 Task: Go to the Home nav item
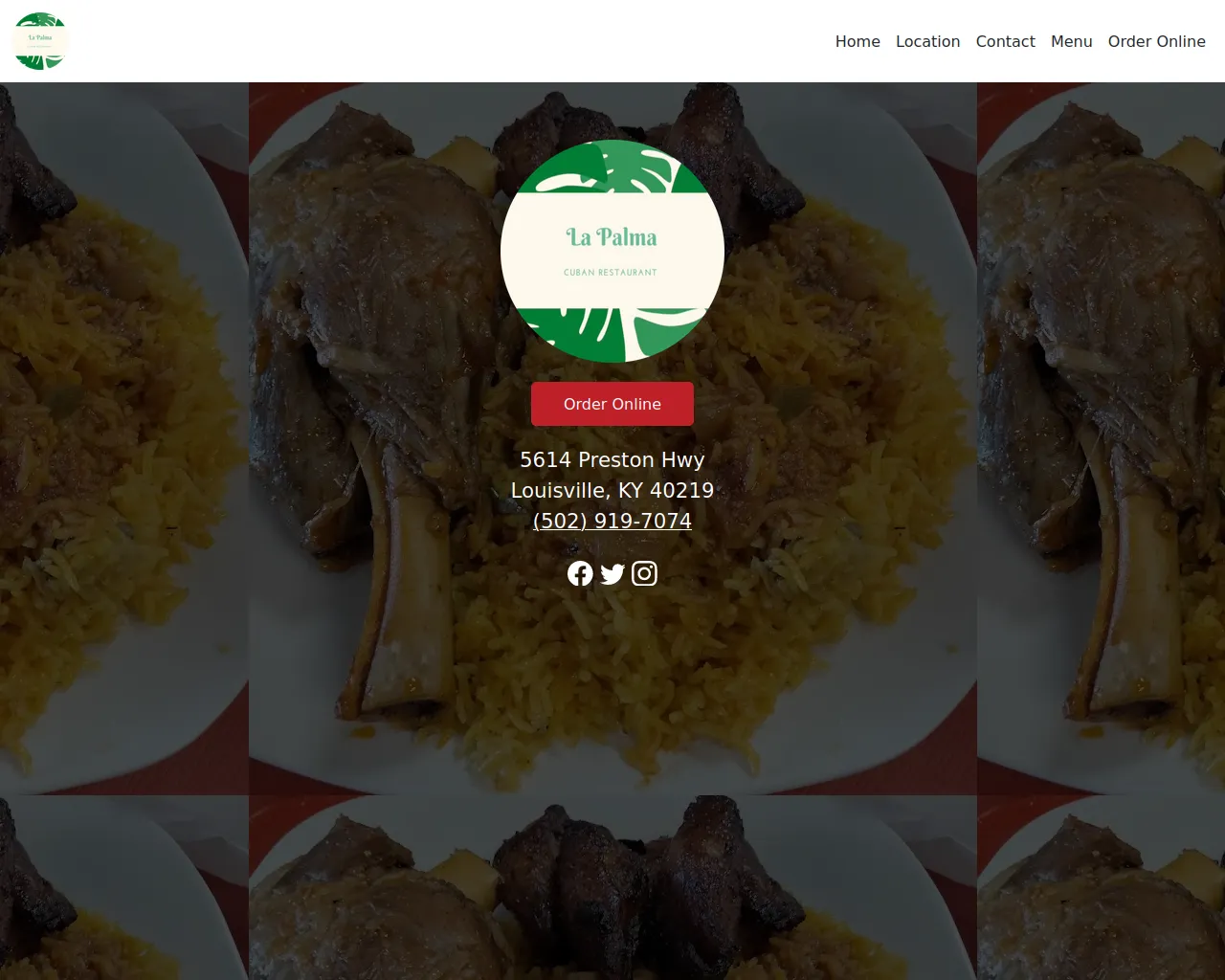(x=857, y=41)
